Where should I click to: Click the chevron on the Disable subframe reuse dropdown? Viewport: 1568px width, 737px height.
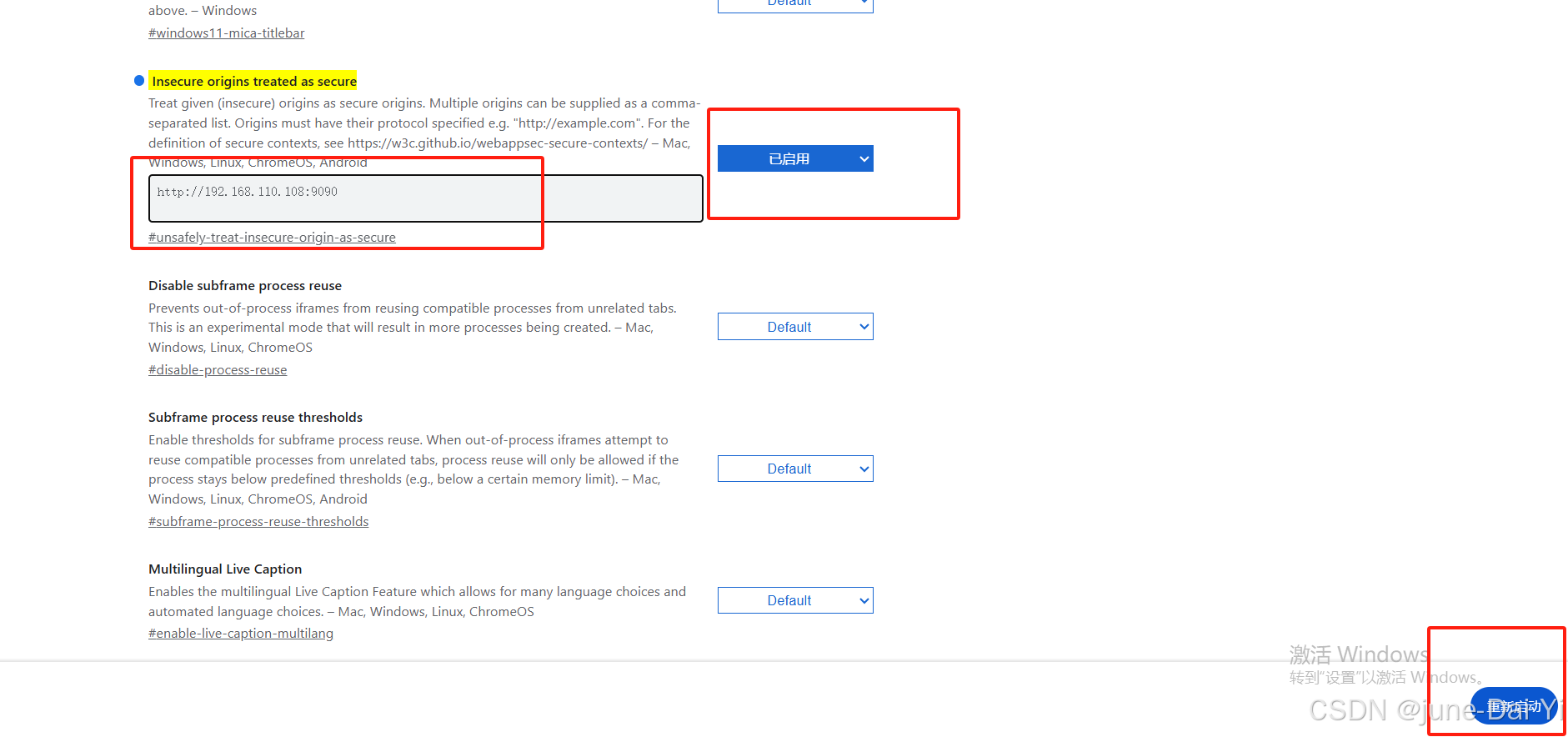tap(864, 327)
